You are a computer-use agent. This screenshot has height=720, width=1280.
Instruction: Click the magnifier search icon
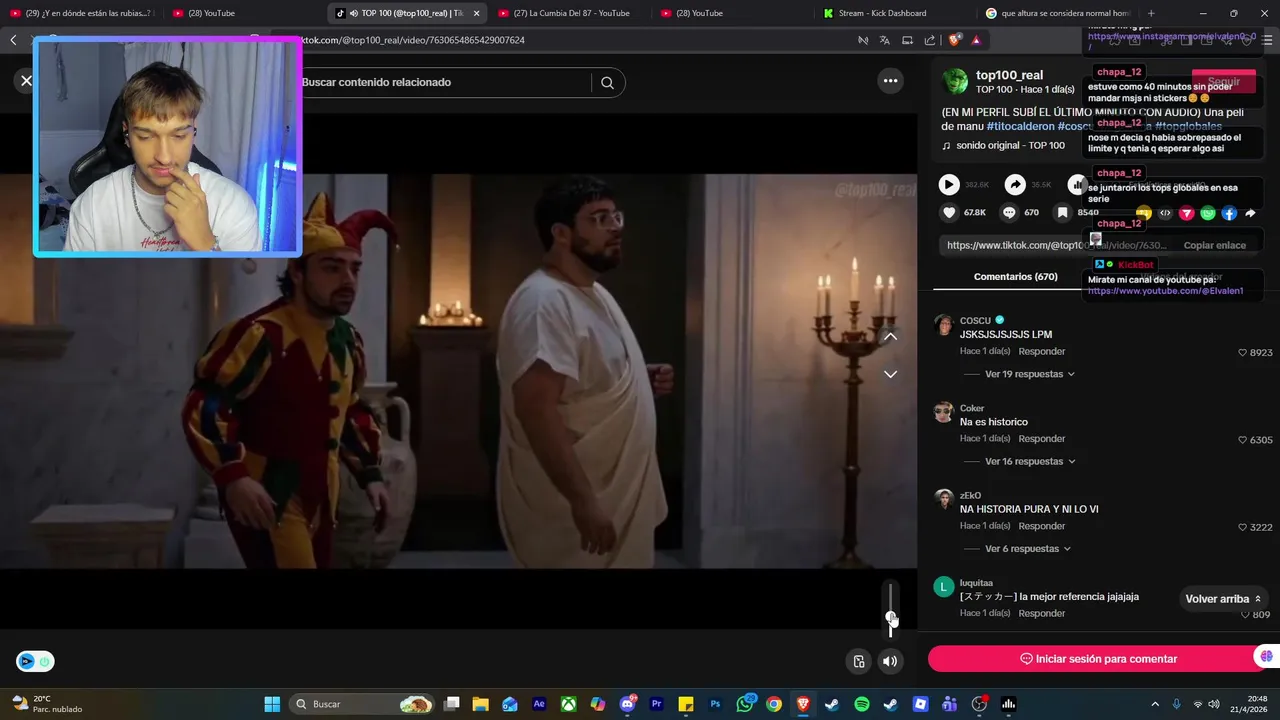tap(607, 83)
